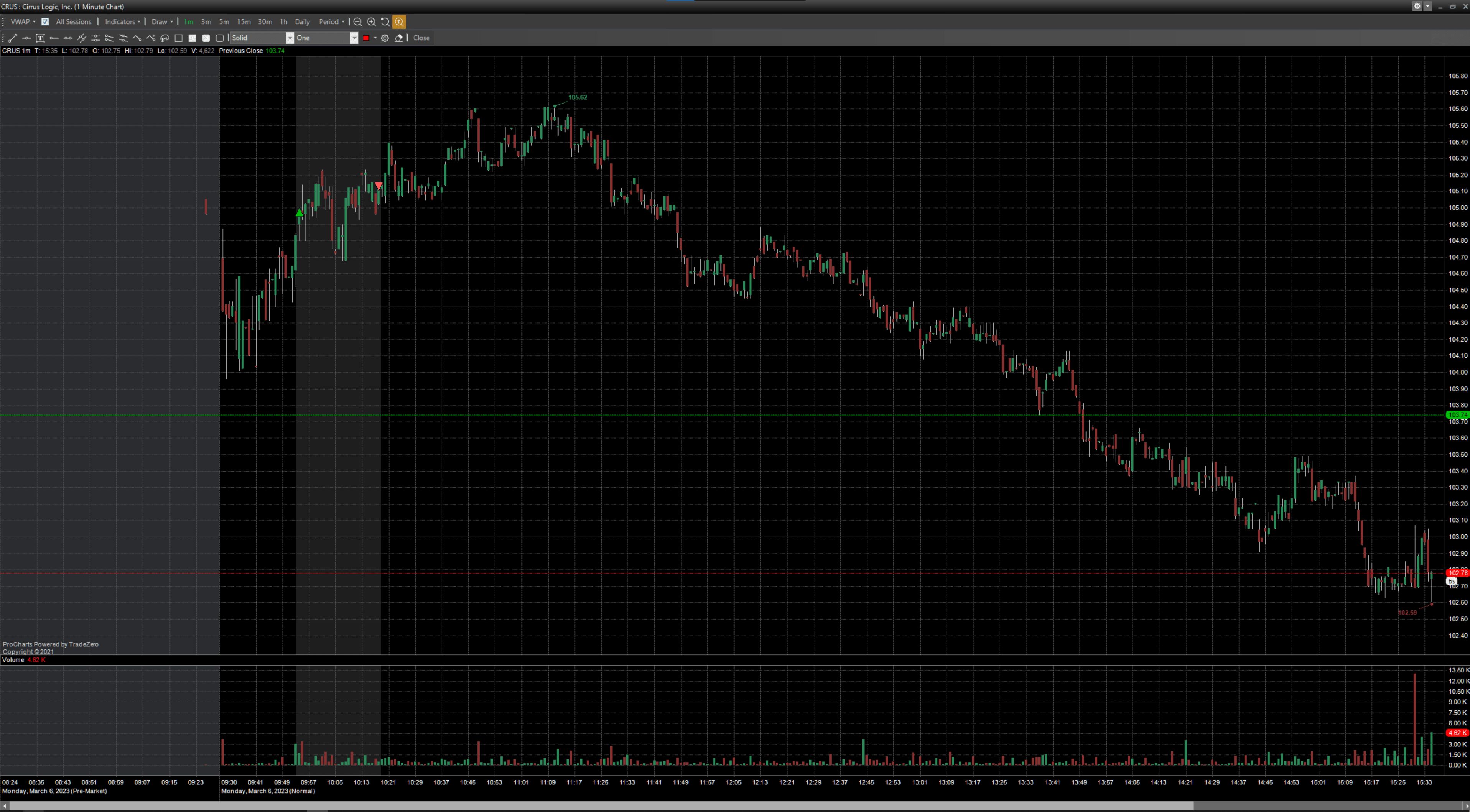Expand the VWAP dropdown
Viewport: 1470px width, 812px height.
(23, 22)
